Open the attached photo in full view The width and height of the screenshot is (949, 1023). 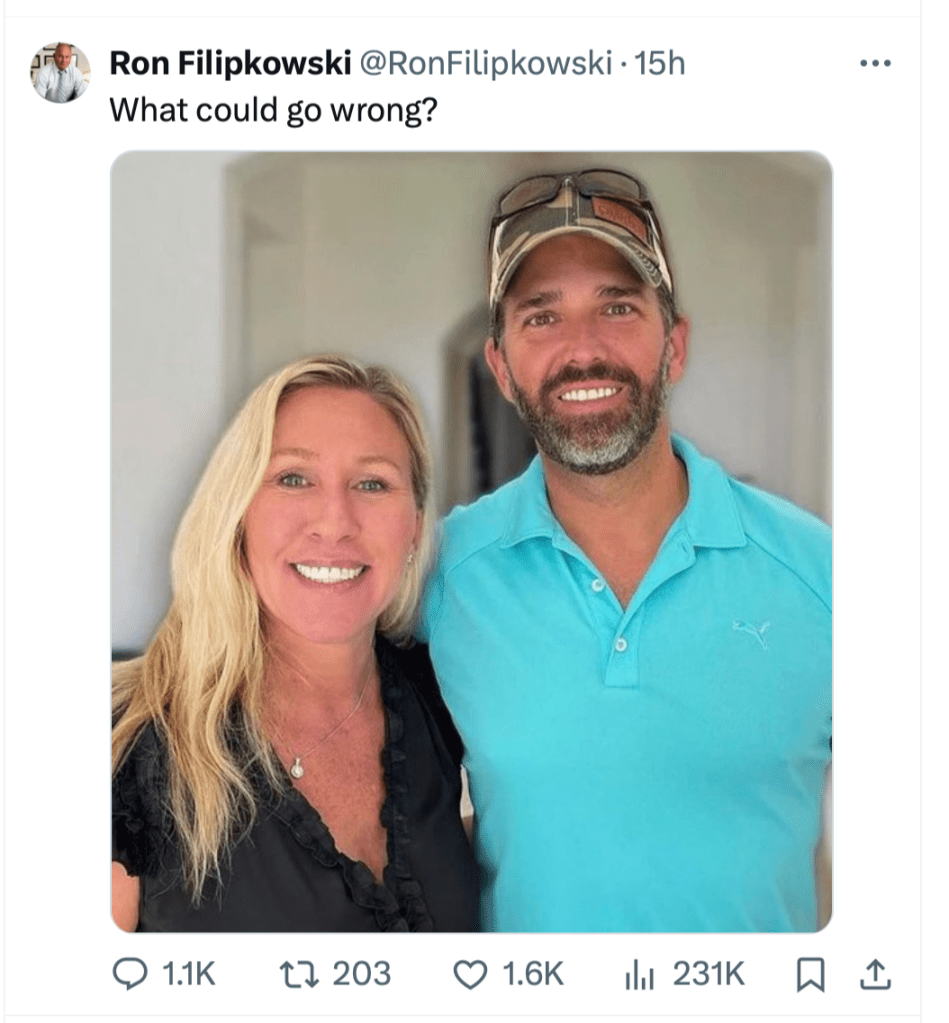point(470,540)
